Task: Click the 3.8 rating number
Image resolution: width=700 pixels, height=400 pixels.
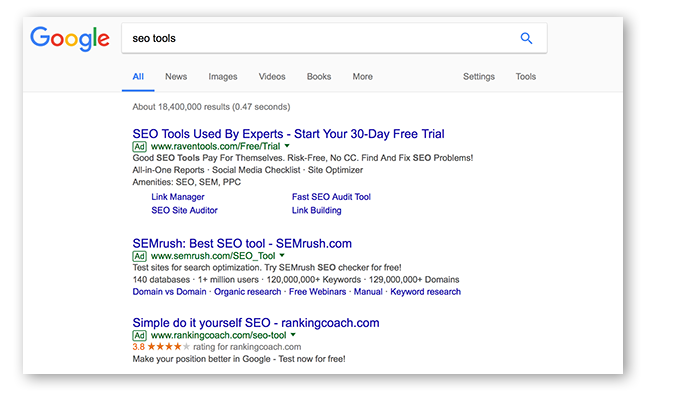Action: coord(138,347)
